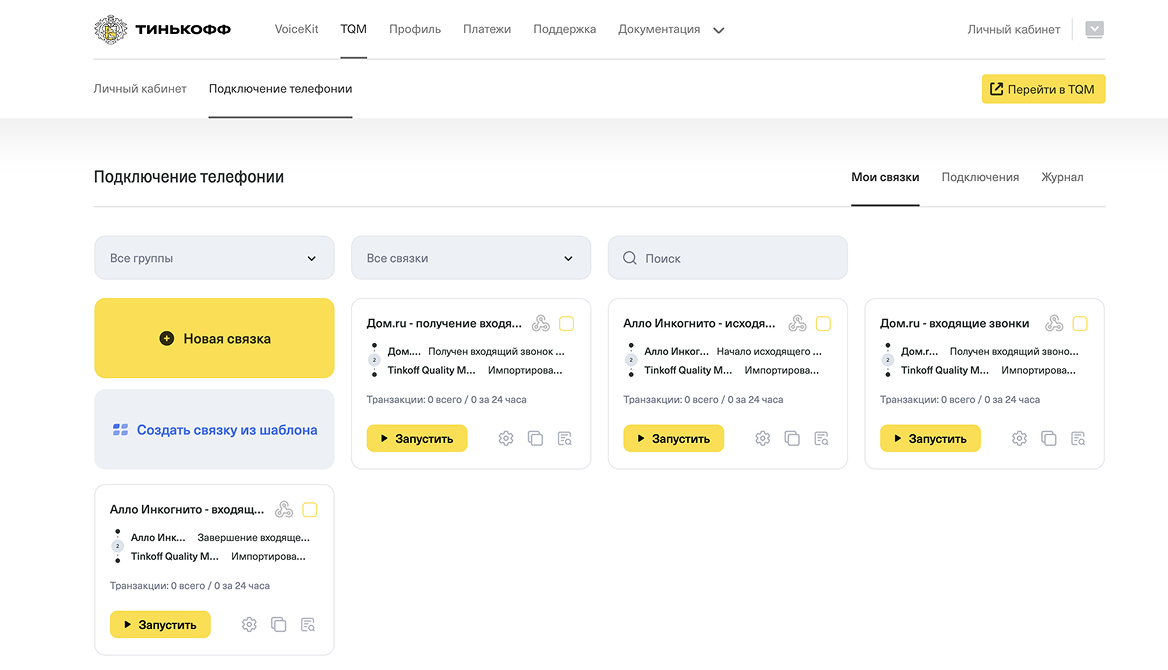
Task: Tick the checkbox on Алло Инкогнито исходящая card
Action: coord(823,323)
